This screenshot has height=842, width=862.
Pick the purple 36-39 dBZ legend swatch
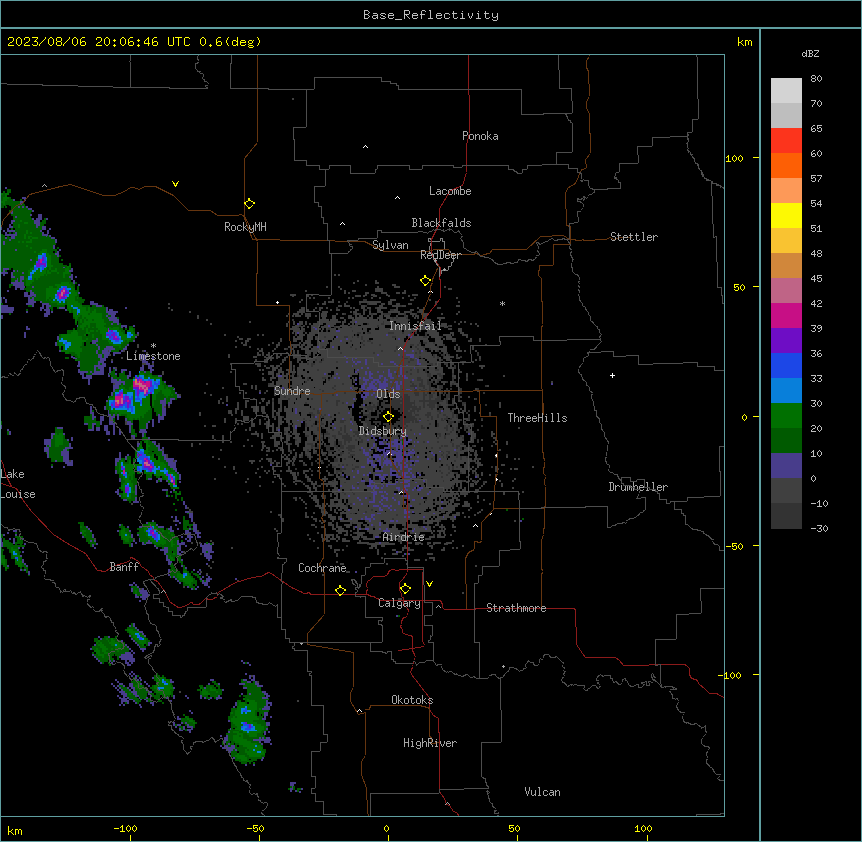(786, 341)
